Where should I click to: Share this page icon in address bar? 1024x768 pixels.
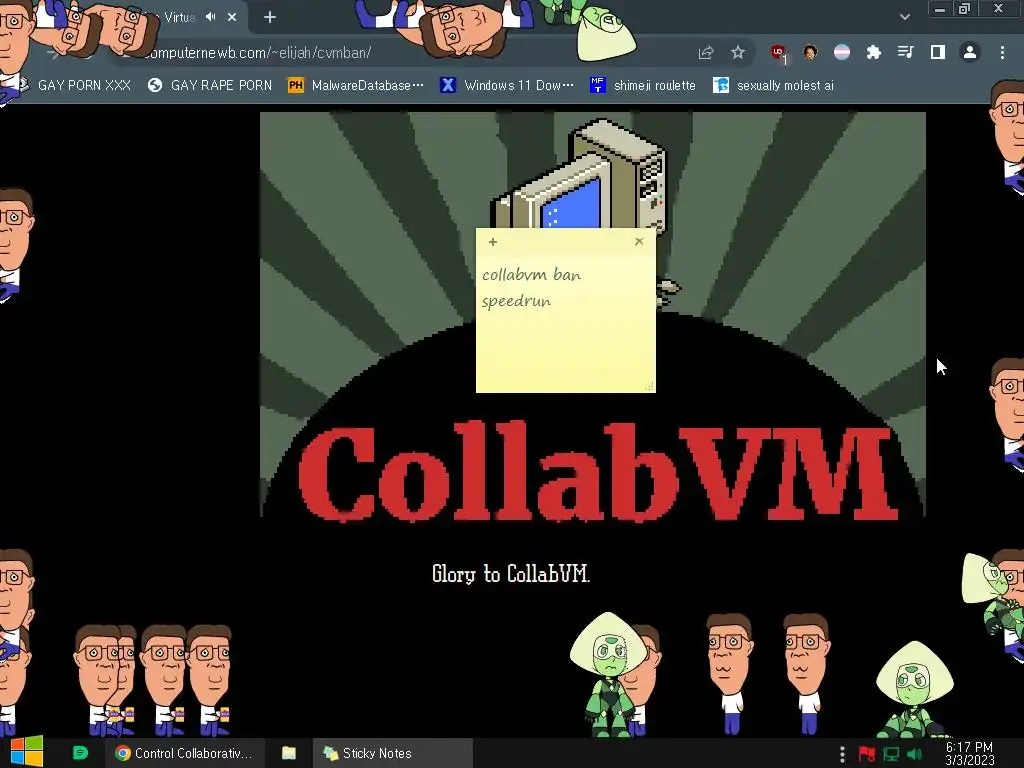click(x=705, y=53)
